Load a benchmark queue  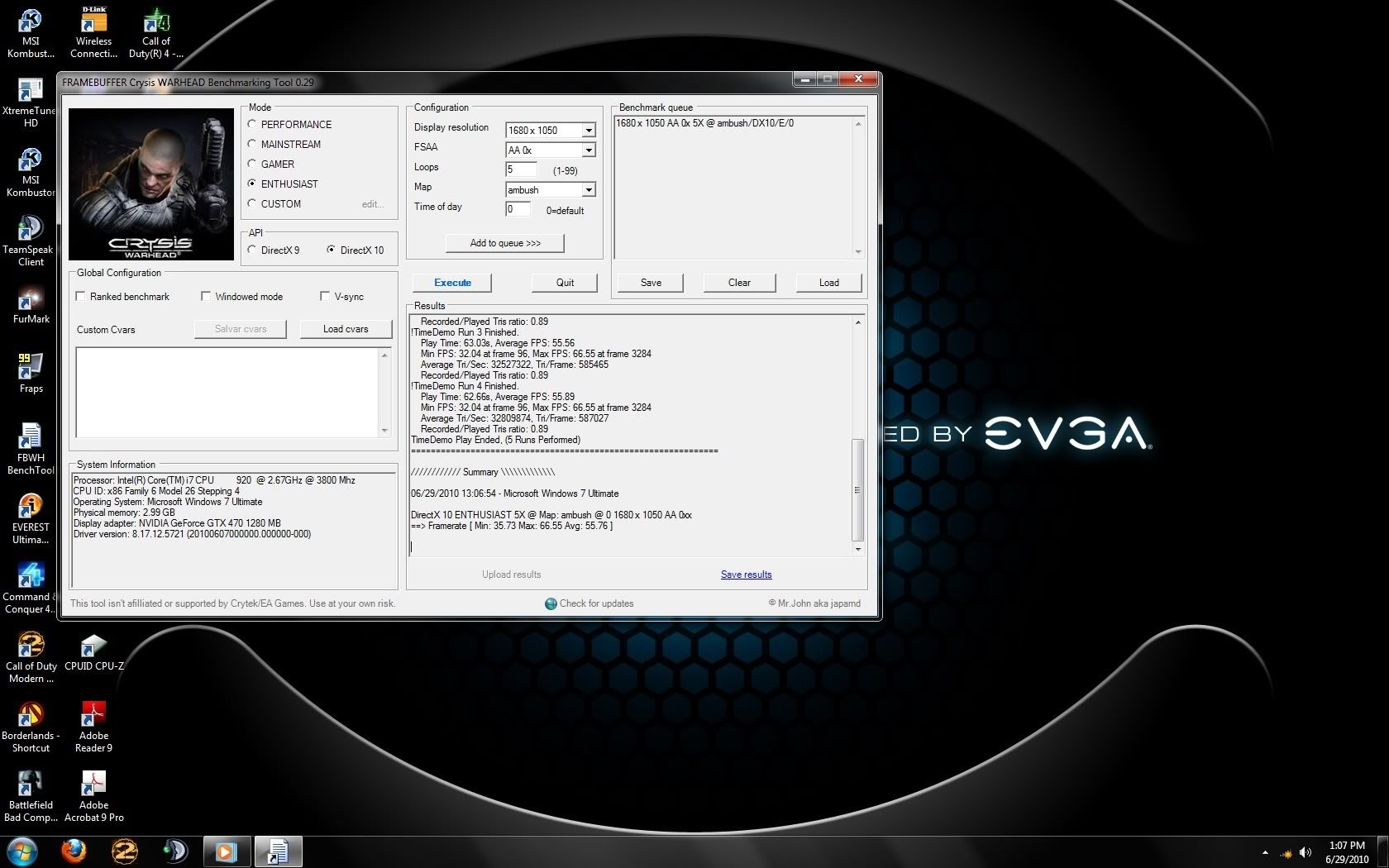click(x=828, y=283)
